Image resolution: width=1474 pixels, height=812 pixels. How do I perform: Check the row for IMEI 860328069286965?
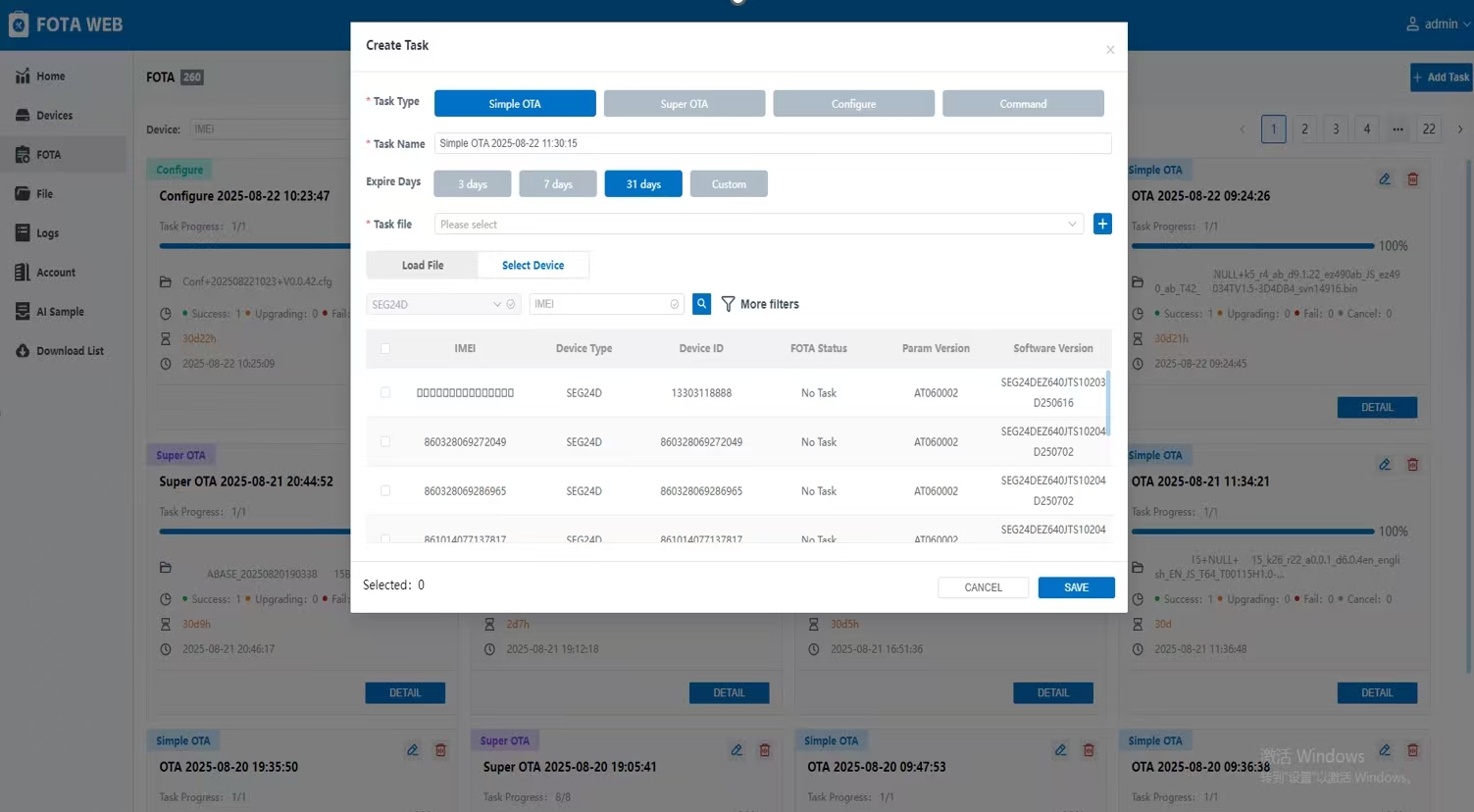(x=385, y=490)
